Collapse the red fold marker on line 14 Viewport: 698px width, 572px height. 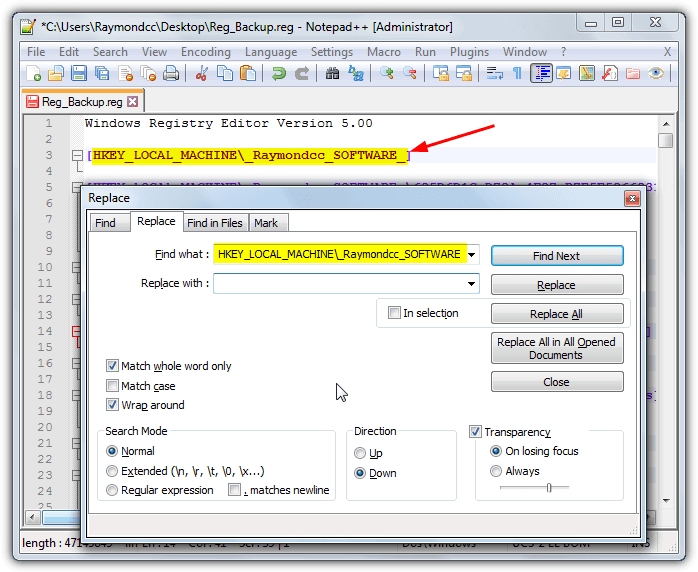point(77,331)
